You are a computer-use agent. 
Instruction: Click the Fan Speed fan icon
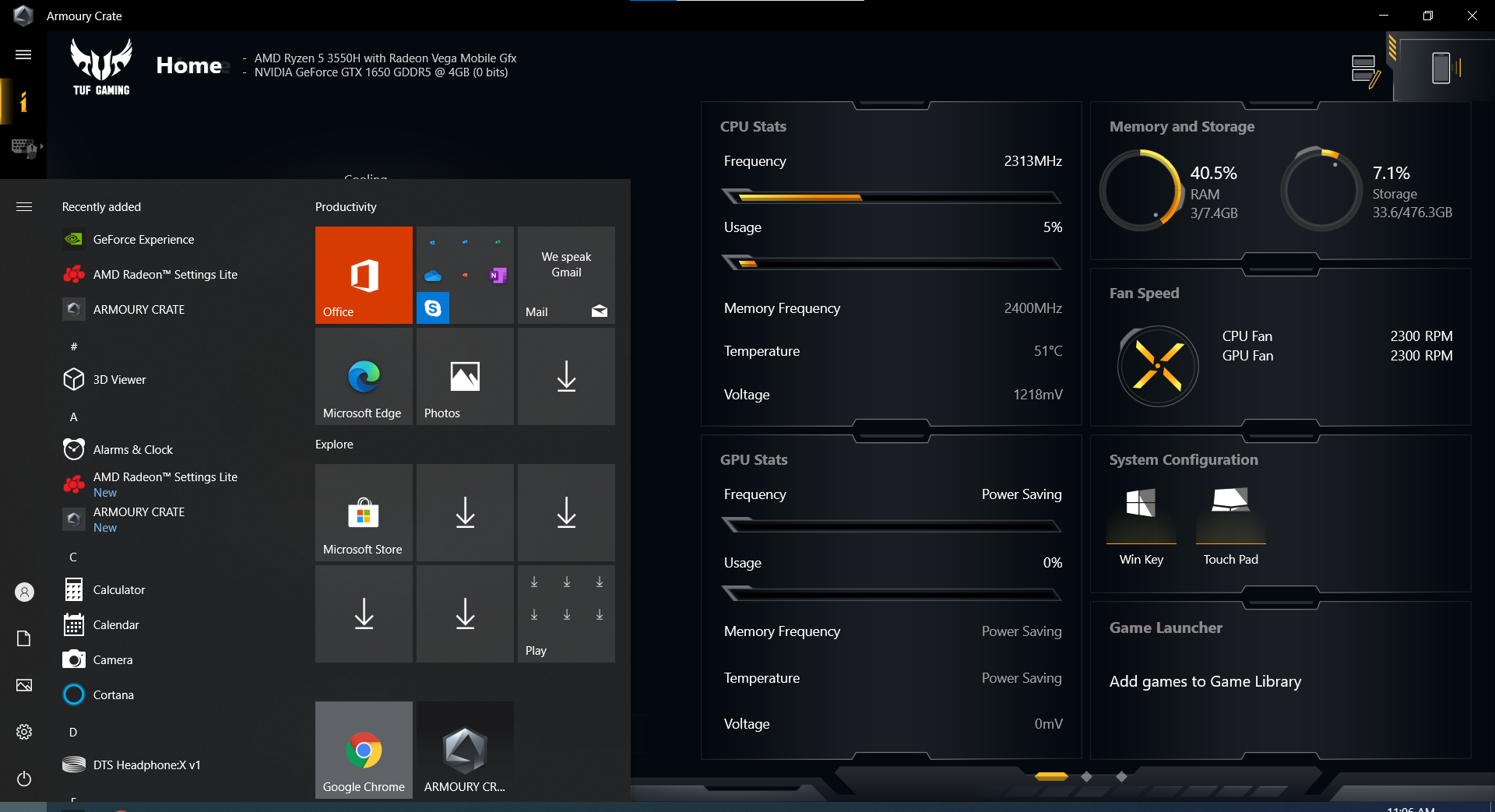coord(1158,365)
